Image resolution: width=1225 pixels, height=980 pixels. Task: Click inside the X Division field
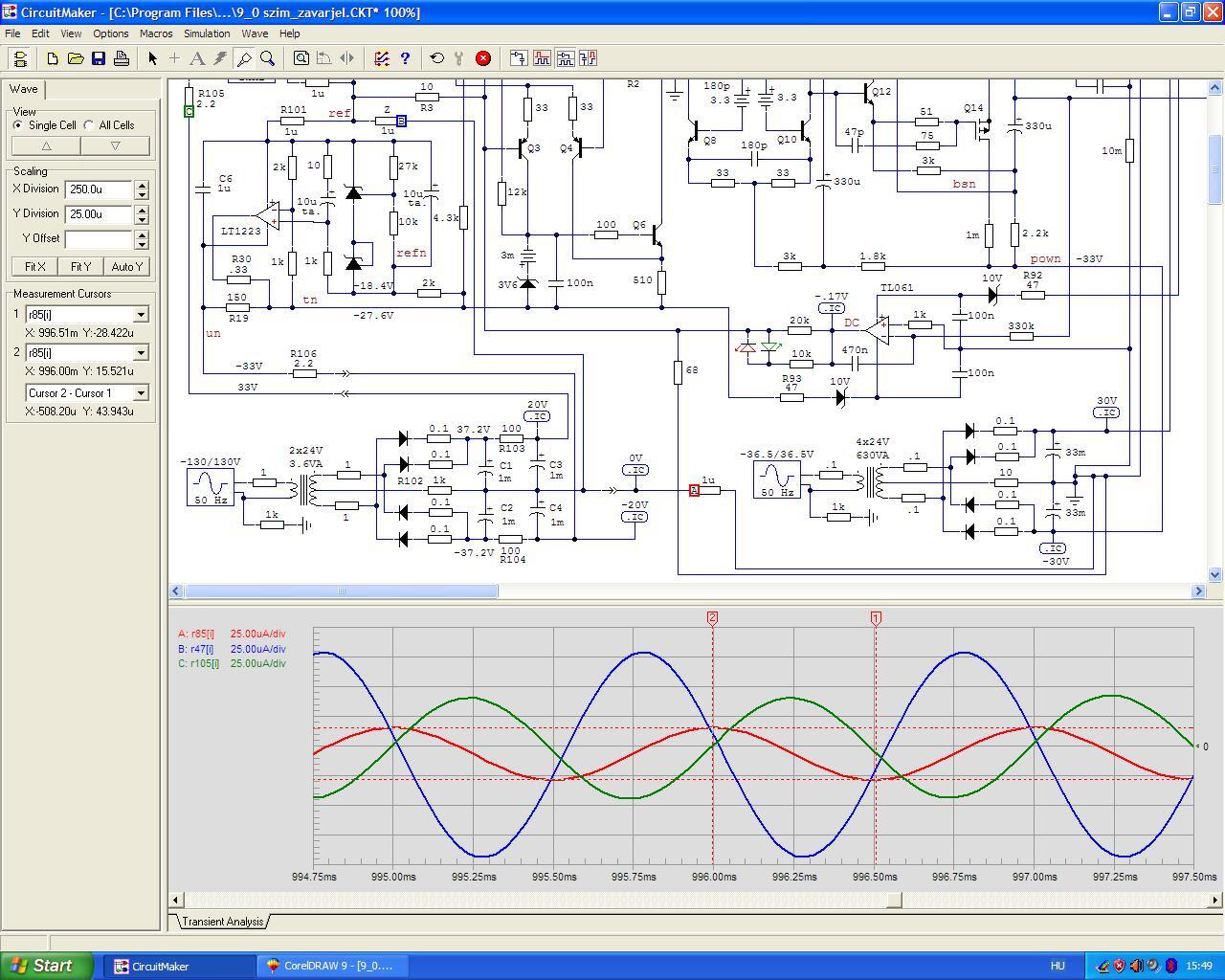click(x=99, y=189)
